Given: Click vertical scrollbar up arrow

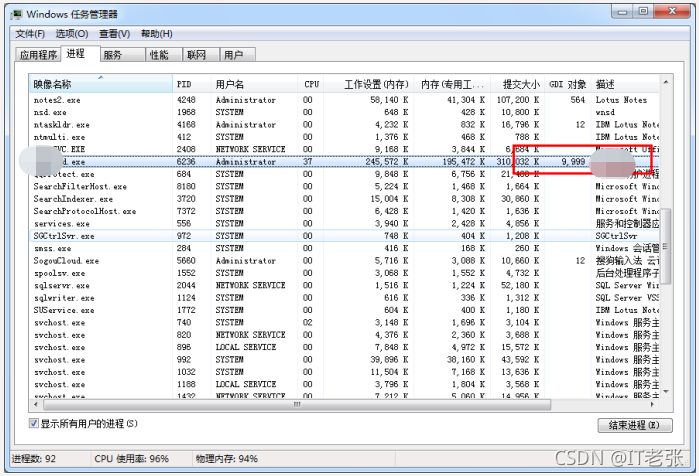Looking at the screenshot, I should 666,82.
